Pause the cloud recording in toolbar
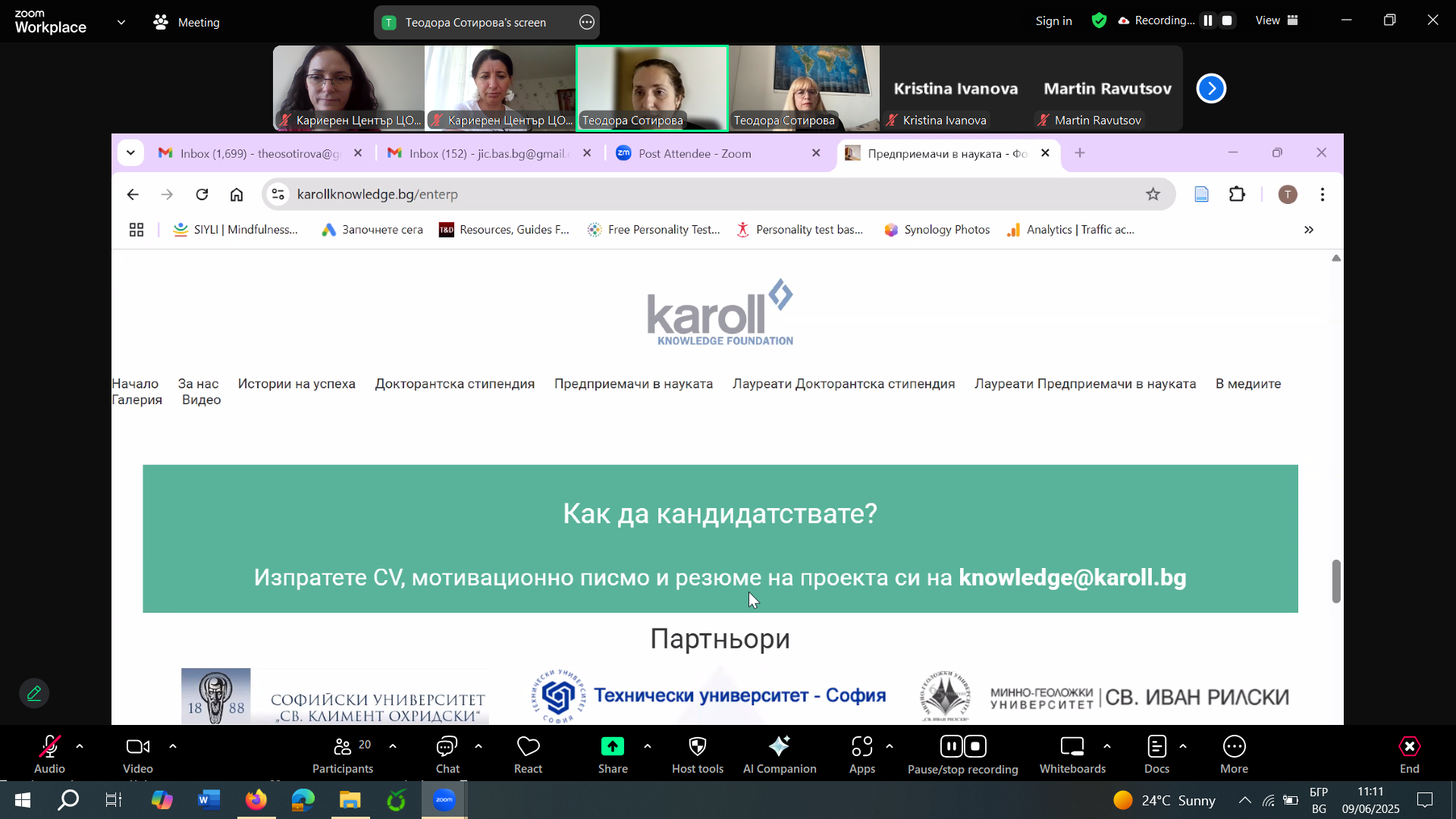The width and height of the screenshot is (1456, 819). pos(951,747)
